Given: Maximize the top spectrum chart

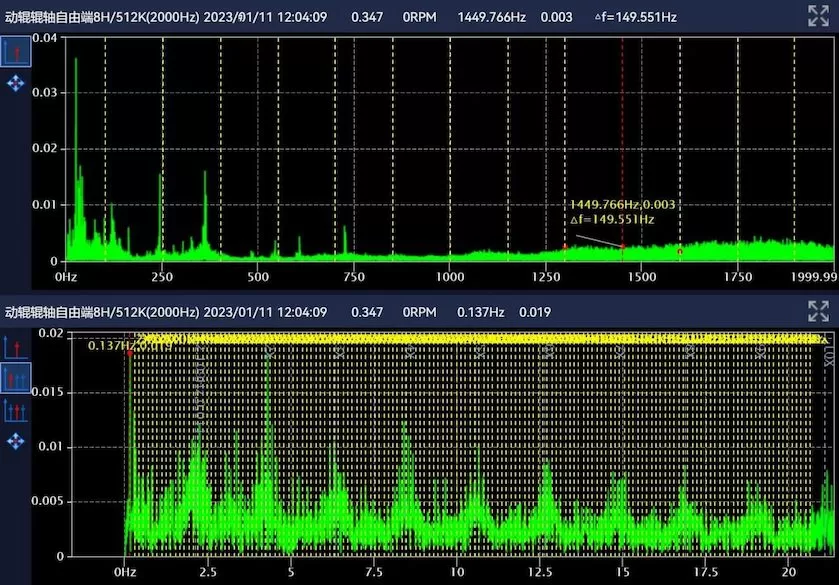Looking at the screenshot, I should (818, 15).
